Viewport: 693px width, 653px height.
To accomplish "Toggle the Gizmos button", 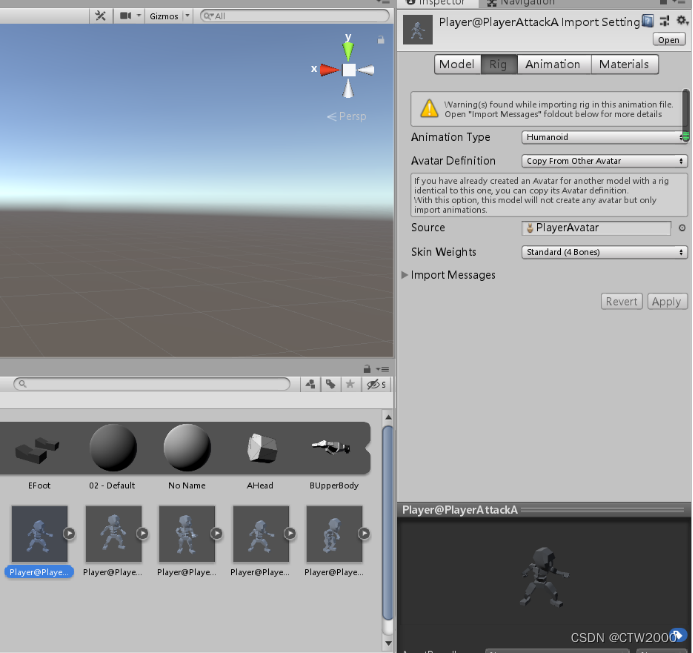I will point(164,16).
